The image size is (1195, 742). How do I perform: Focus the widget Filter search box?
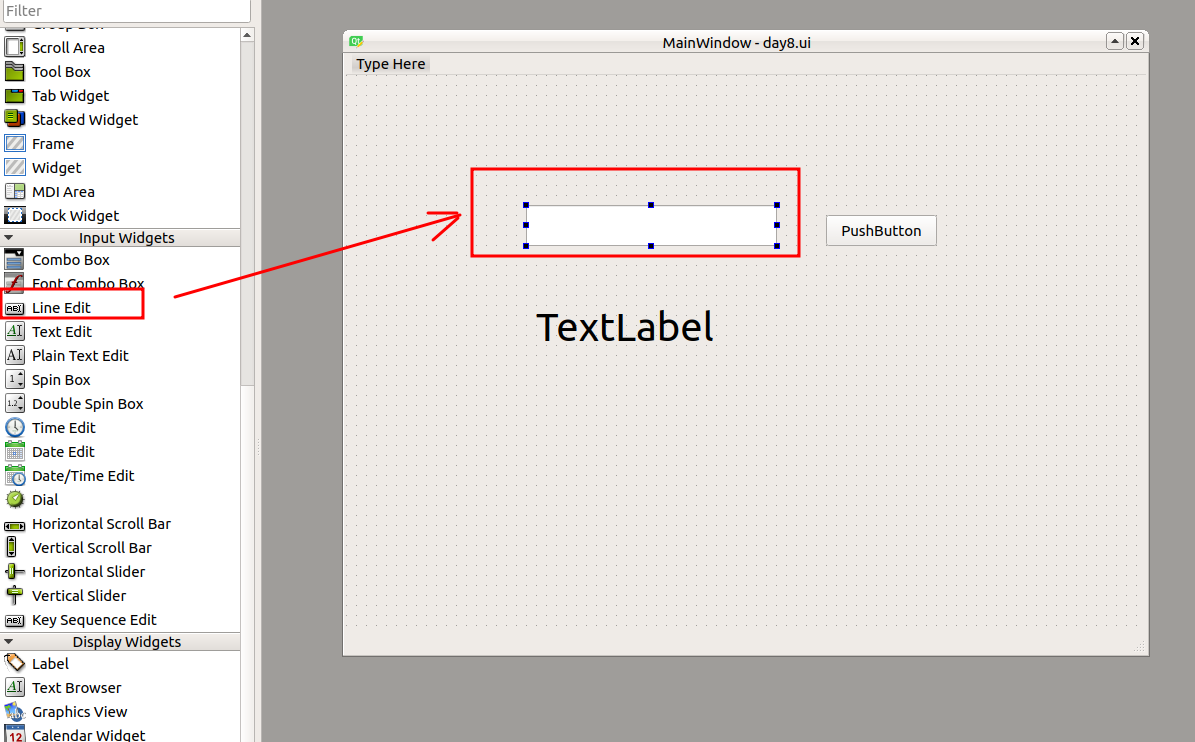(125, 11)
